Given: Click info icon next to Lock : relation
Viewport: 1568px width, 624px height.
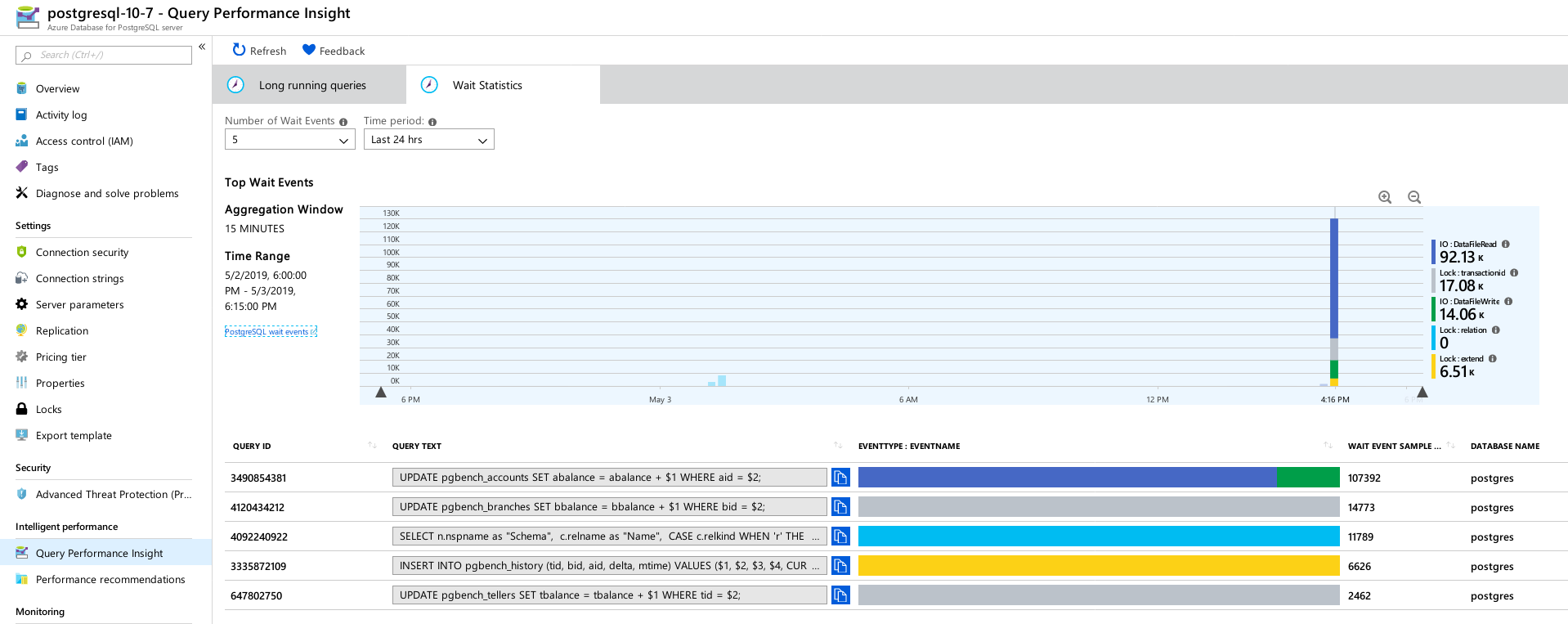Looking at the screenshot, I should click(1496, 330).
